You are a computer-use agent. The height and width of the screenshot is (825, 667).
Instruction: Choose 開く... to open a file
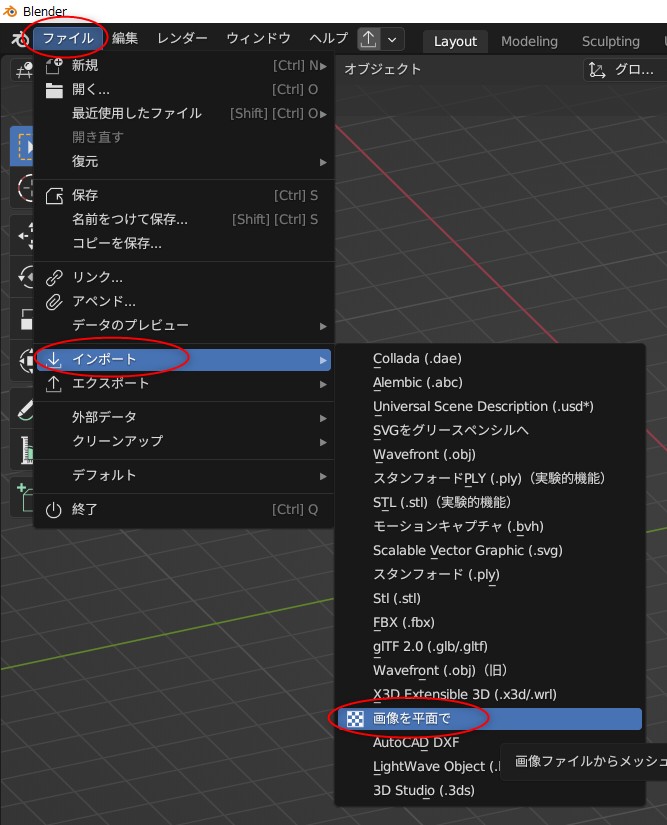184,89
